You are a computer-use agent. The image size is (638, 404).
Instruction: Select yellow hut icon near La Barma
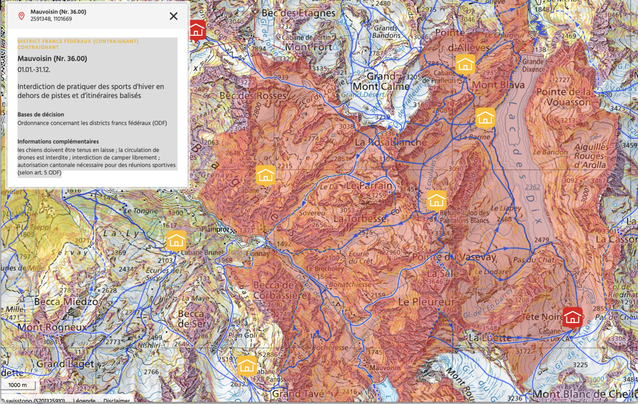[485, 117]
